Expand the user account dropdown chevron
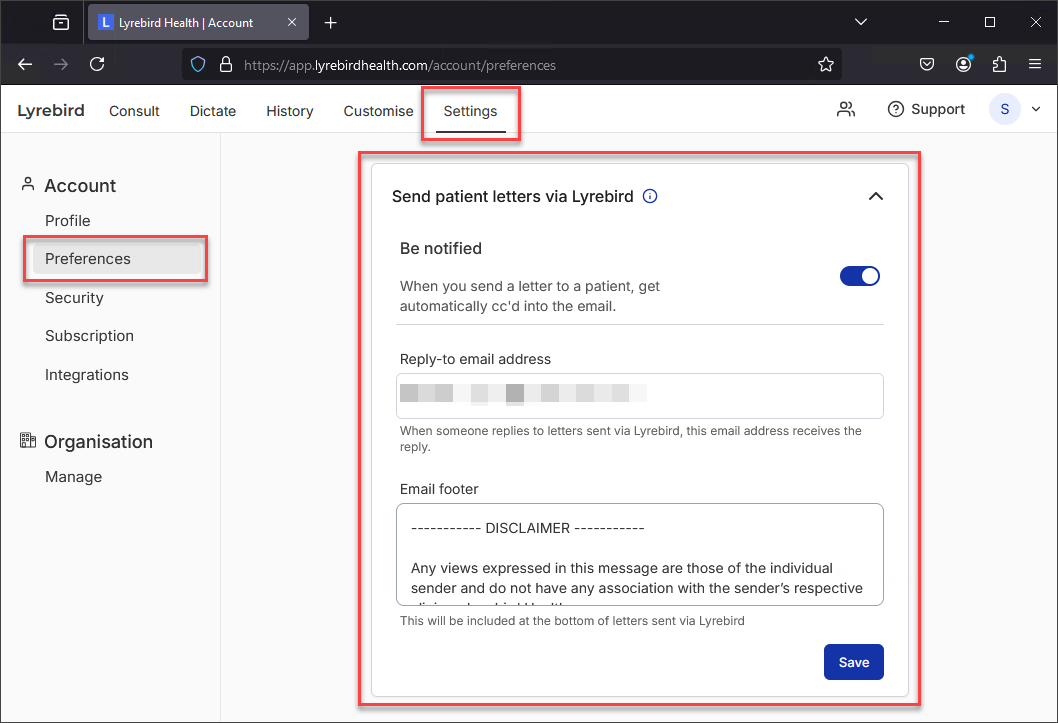The height and width of the screenshot is (723, 1058). pyautogui.click(x=1036, y=109)
